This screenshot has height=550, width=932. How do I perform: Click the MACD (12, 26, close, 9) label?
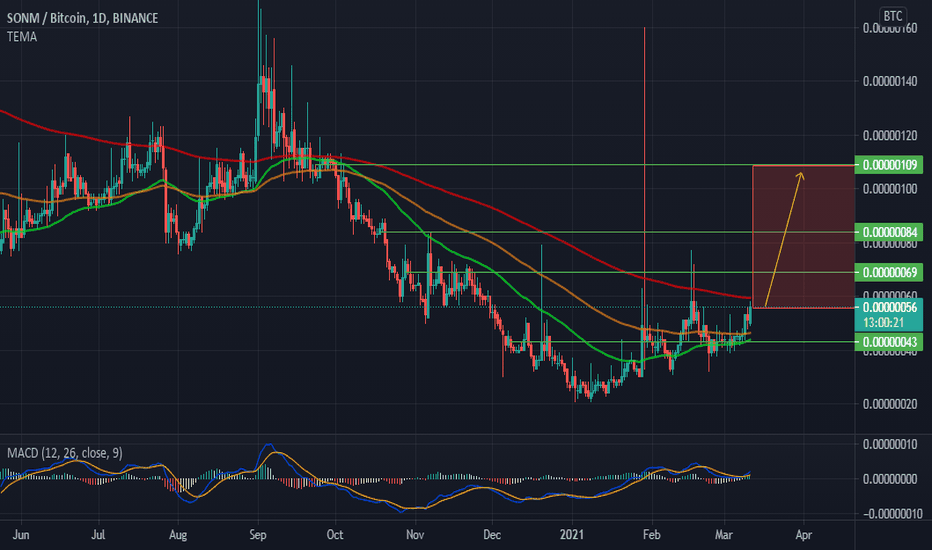point(65,453)
